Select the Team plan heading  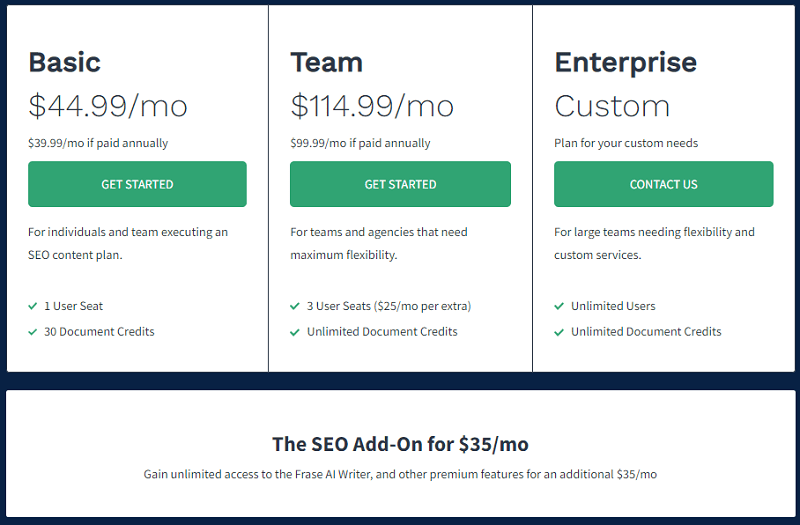coord(327,62)
